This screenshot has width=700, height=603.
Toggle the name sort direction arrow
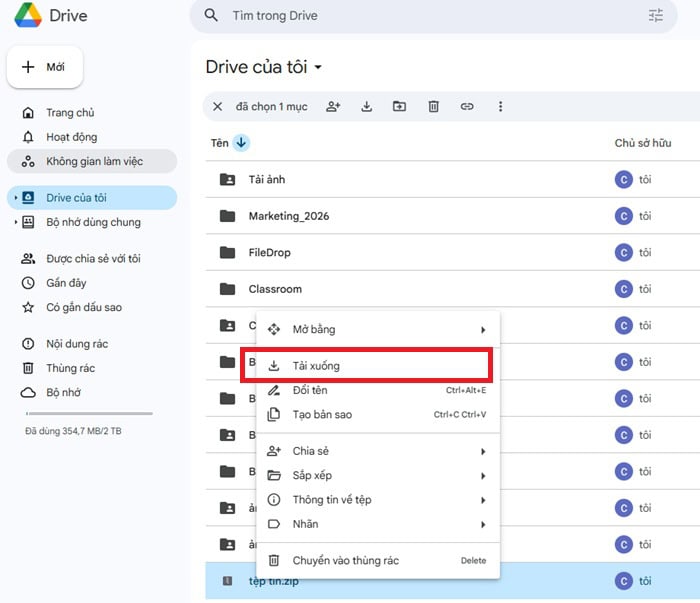pos(242,143)
